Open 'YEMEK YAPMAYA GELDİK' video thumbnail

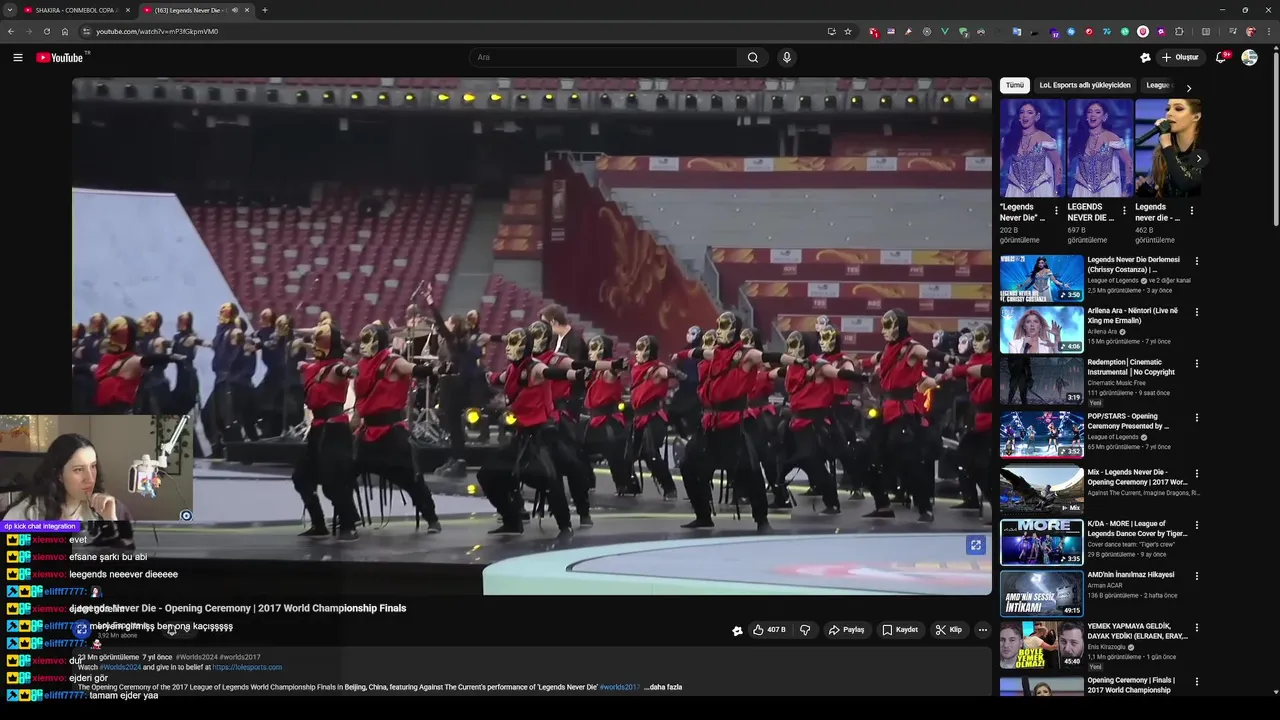1041,646
